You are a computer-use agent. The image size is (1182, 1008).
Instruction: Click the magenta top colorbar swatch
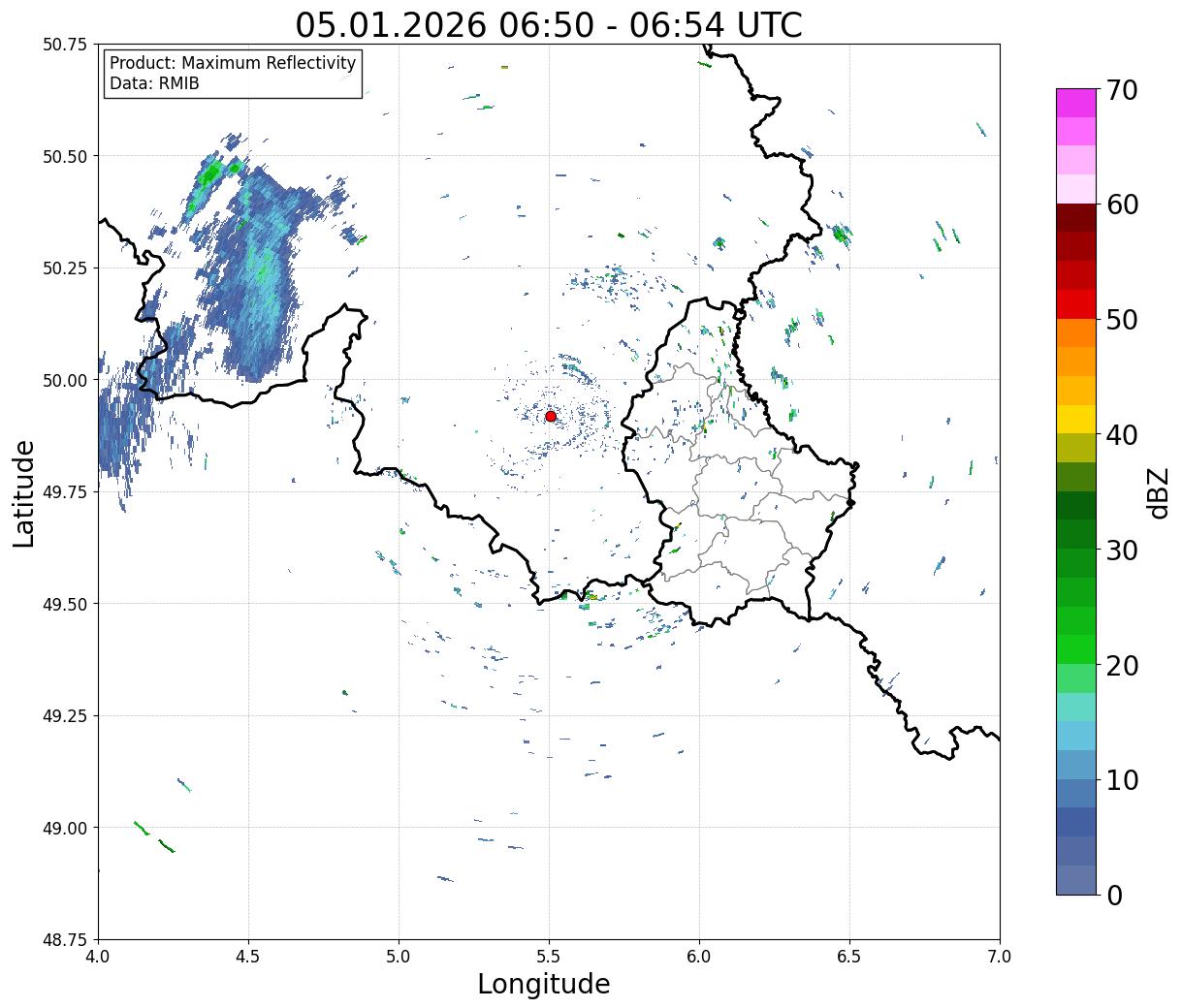(1076, 103)
